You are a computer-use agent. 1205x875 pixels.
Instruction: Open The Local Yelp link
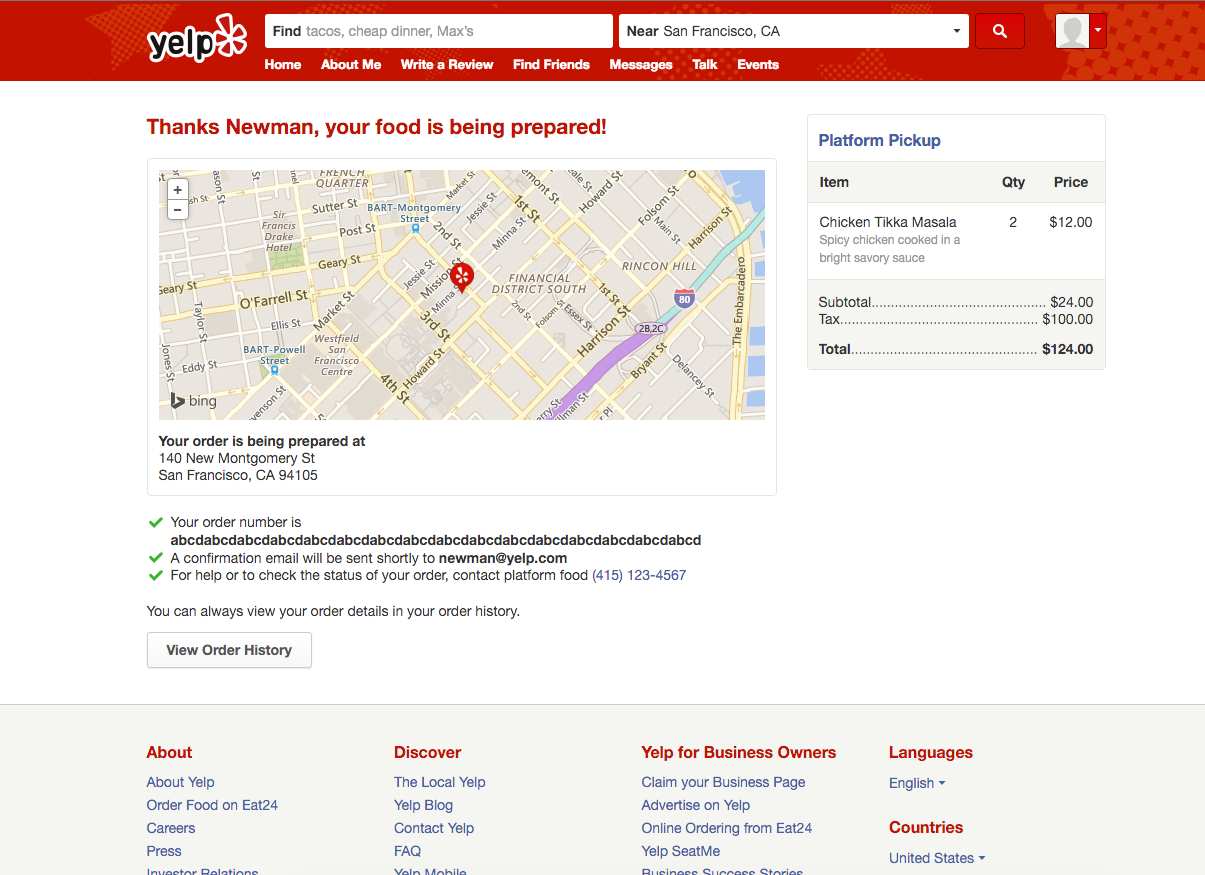[440, 782]
